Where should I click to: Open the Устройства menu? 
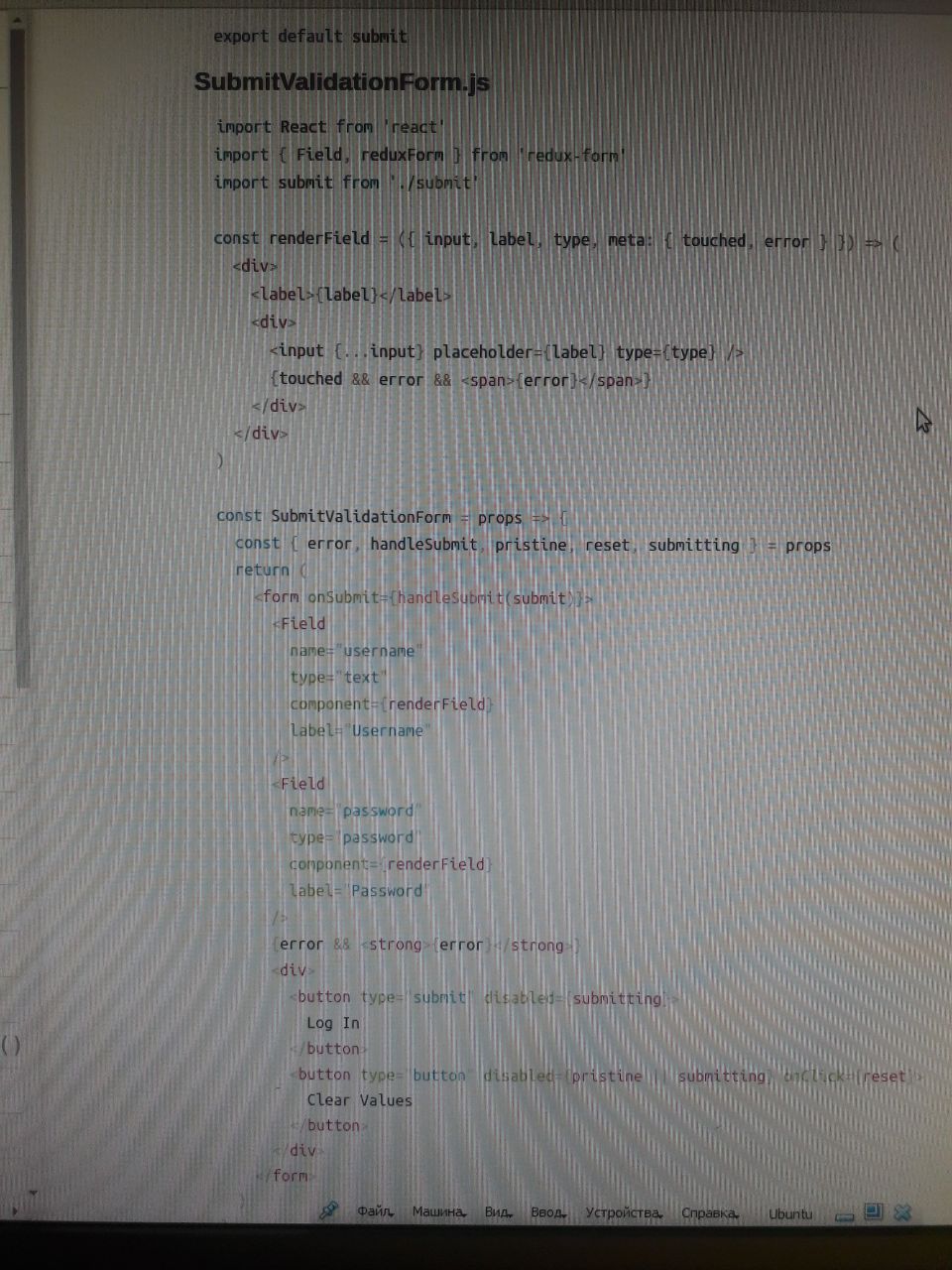623,1212
